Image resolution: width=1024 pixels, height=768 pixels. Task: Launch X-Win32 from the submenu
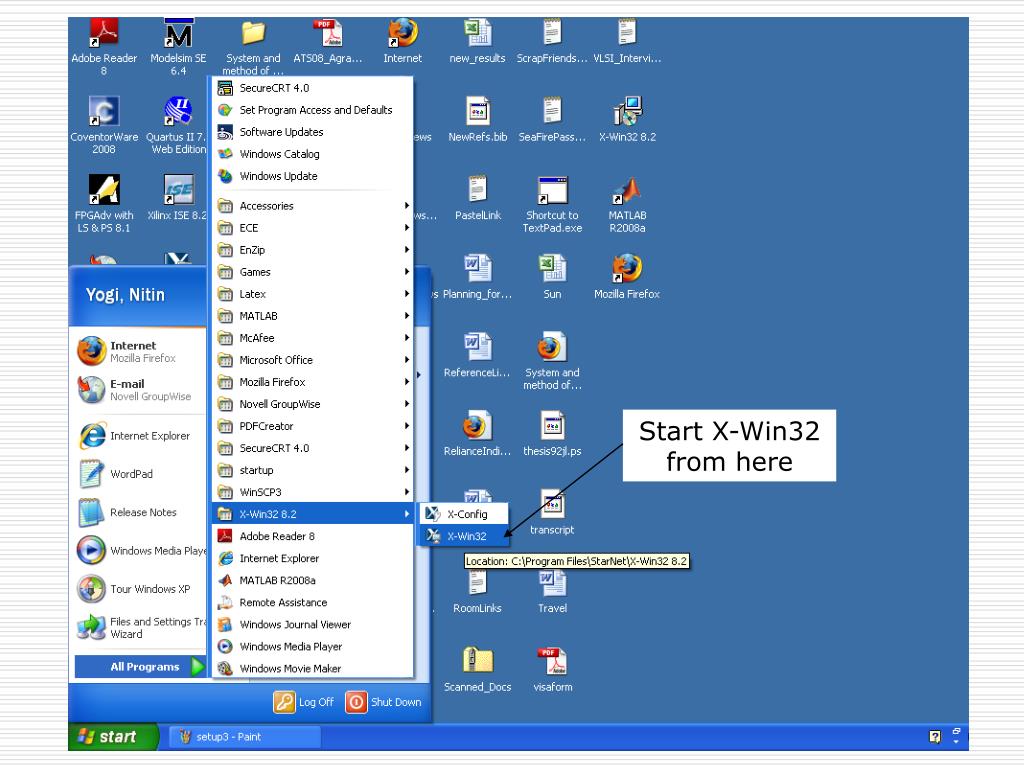(462, 536)
